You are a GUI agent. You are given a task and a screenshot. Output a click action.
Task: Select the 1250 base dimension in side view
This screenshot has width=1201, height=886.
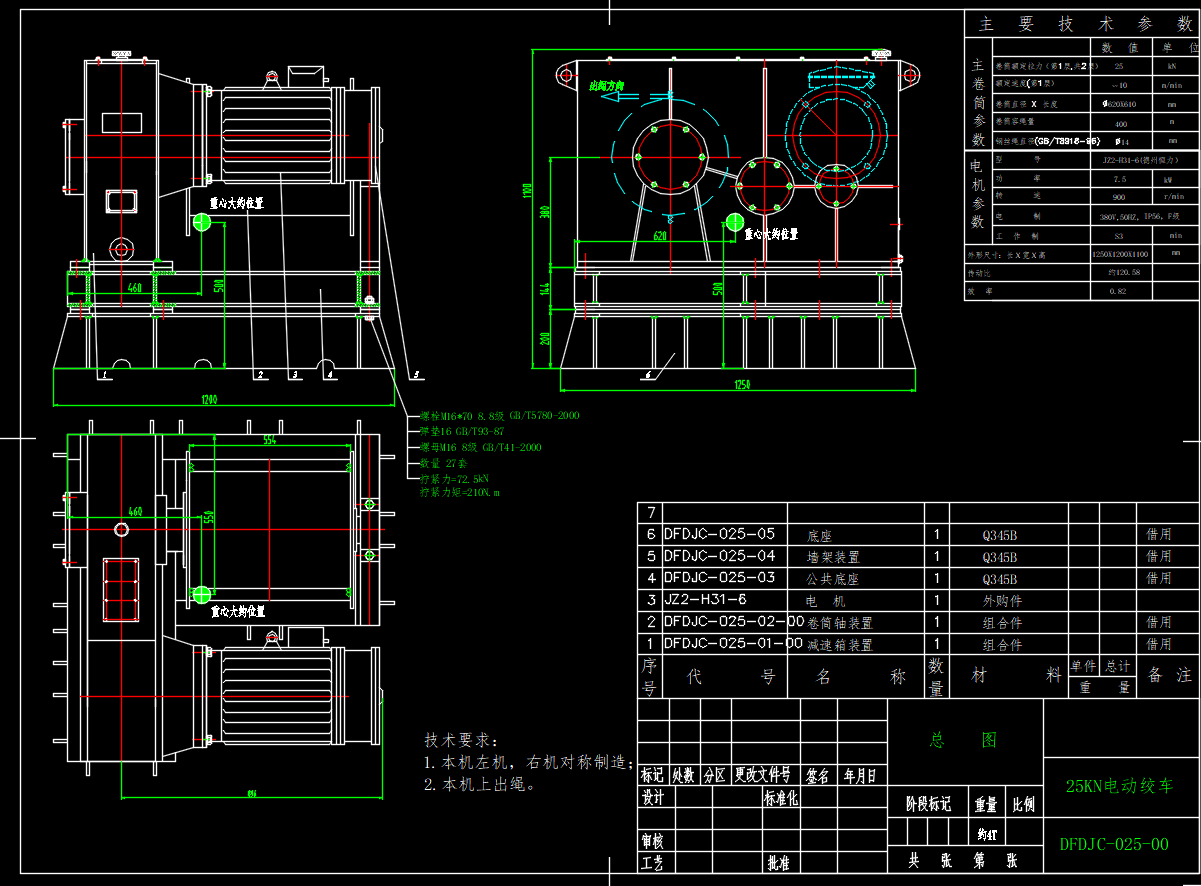click(x=741, y=383)
